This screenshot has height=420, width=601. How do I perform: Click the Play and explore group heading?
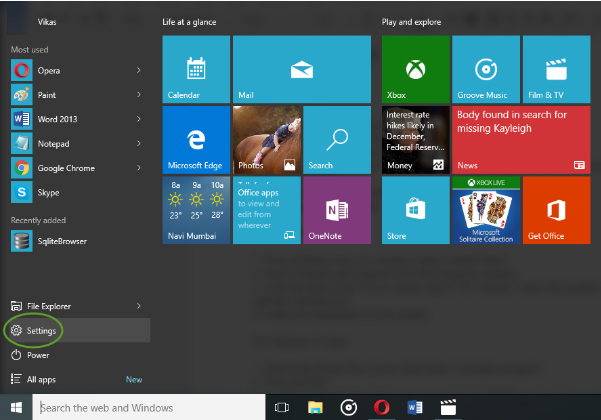[x=411, y=22]
